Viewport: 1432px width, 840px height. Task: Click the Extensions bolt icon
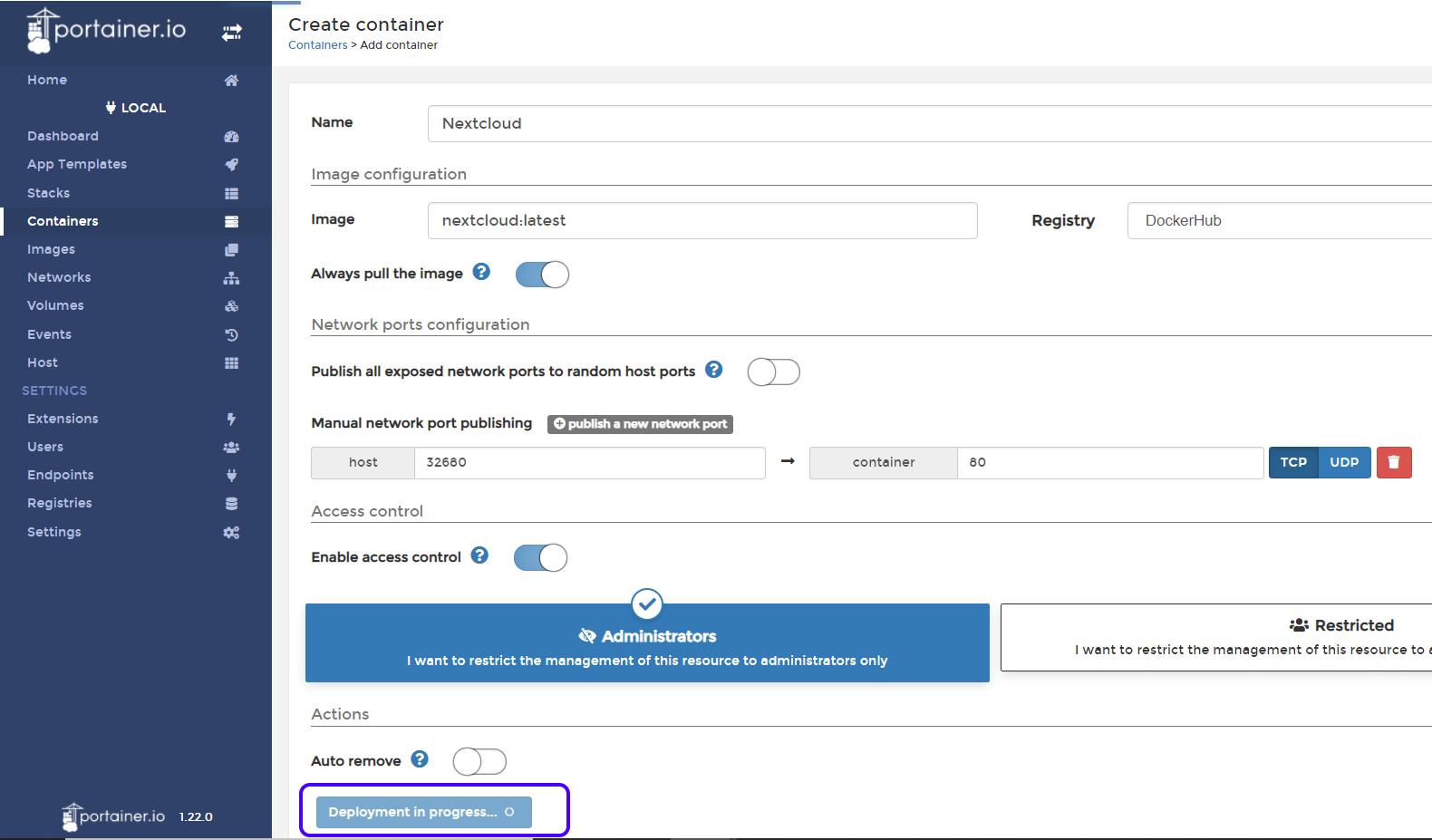[x=231, y=419]
